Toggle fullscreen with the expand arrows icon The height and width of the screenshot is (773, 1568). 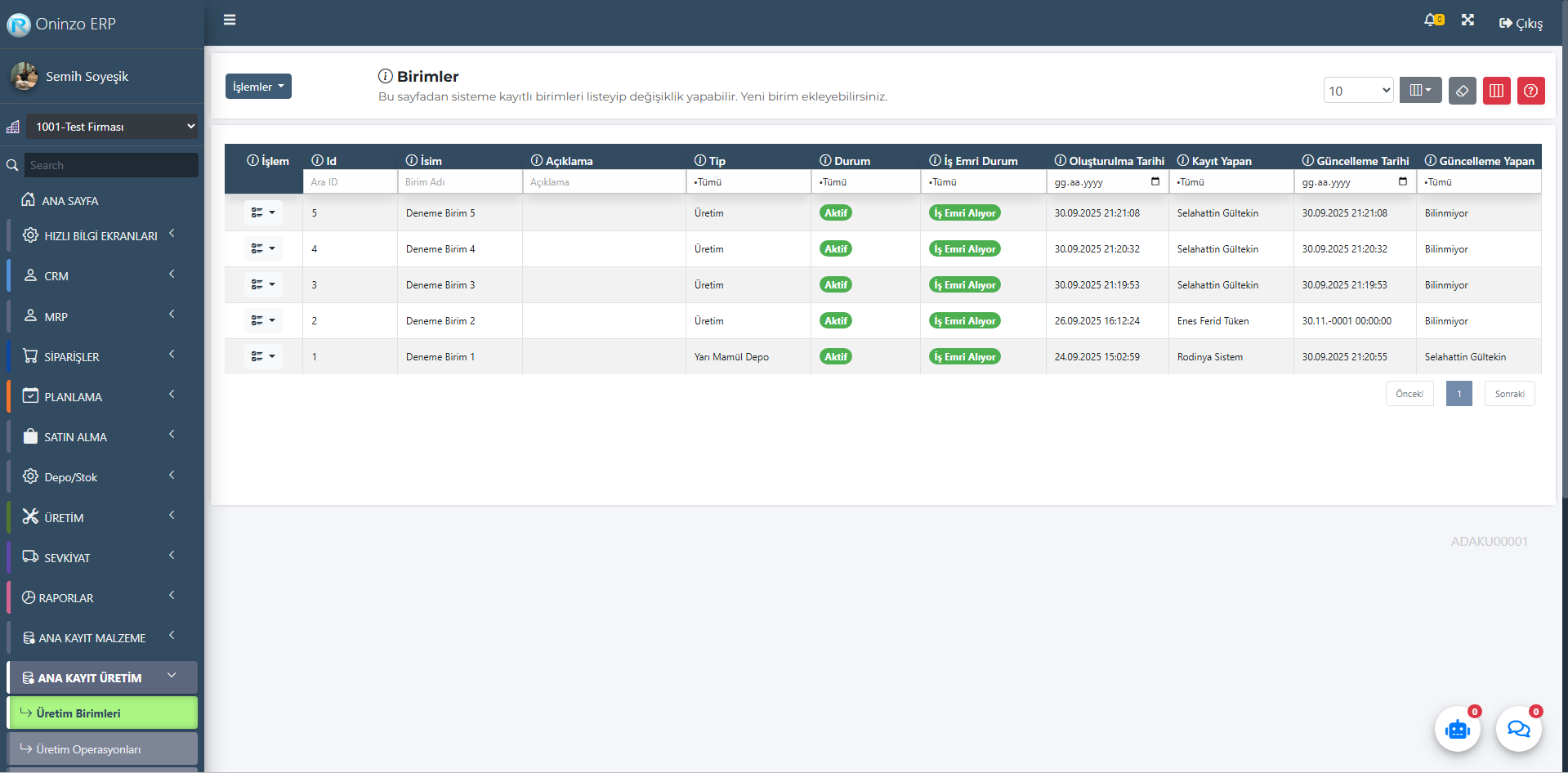point(1467,20)
